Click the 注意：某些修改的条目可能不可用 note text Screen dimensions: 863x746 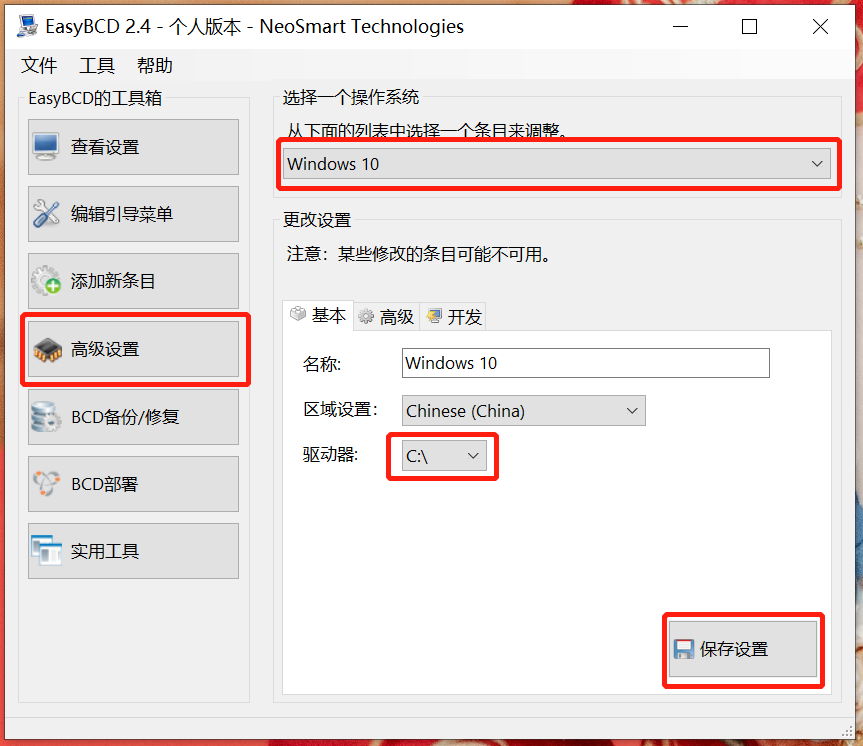pos(418,254)
